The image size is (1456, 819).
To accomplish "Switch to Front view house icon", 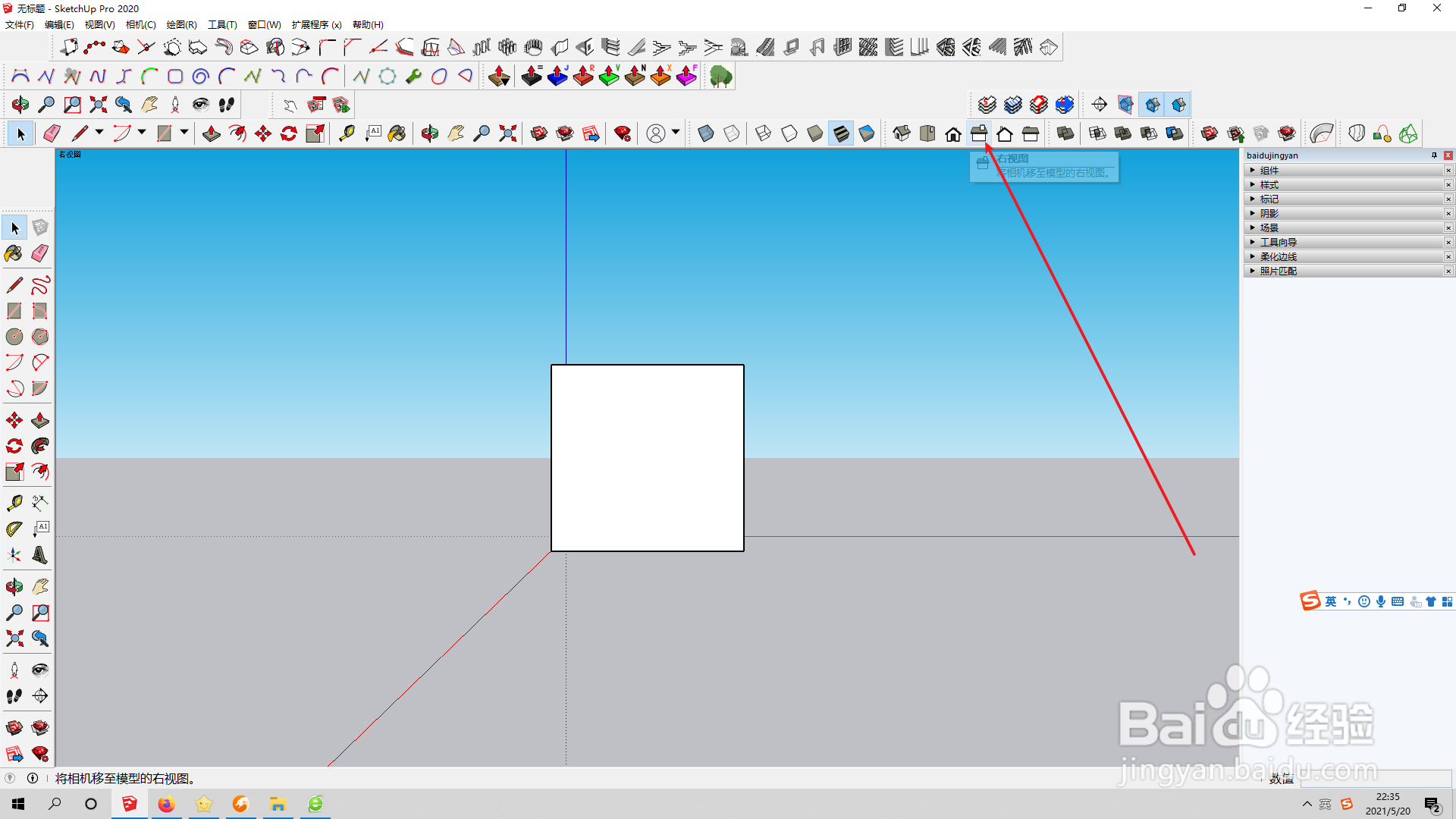I will pyautogui.click(x=953, y=134).
